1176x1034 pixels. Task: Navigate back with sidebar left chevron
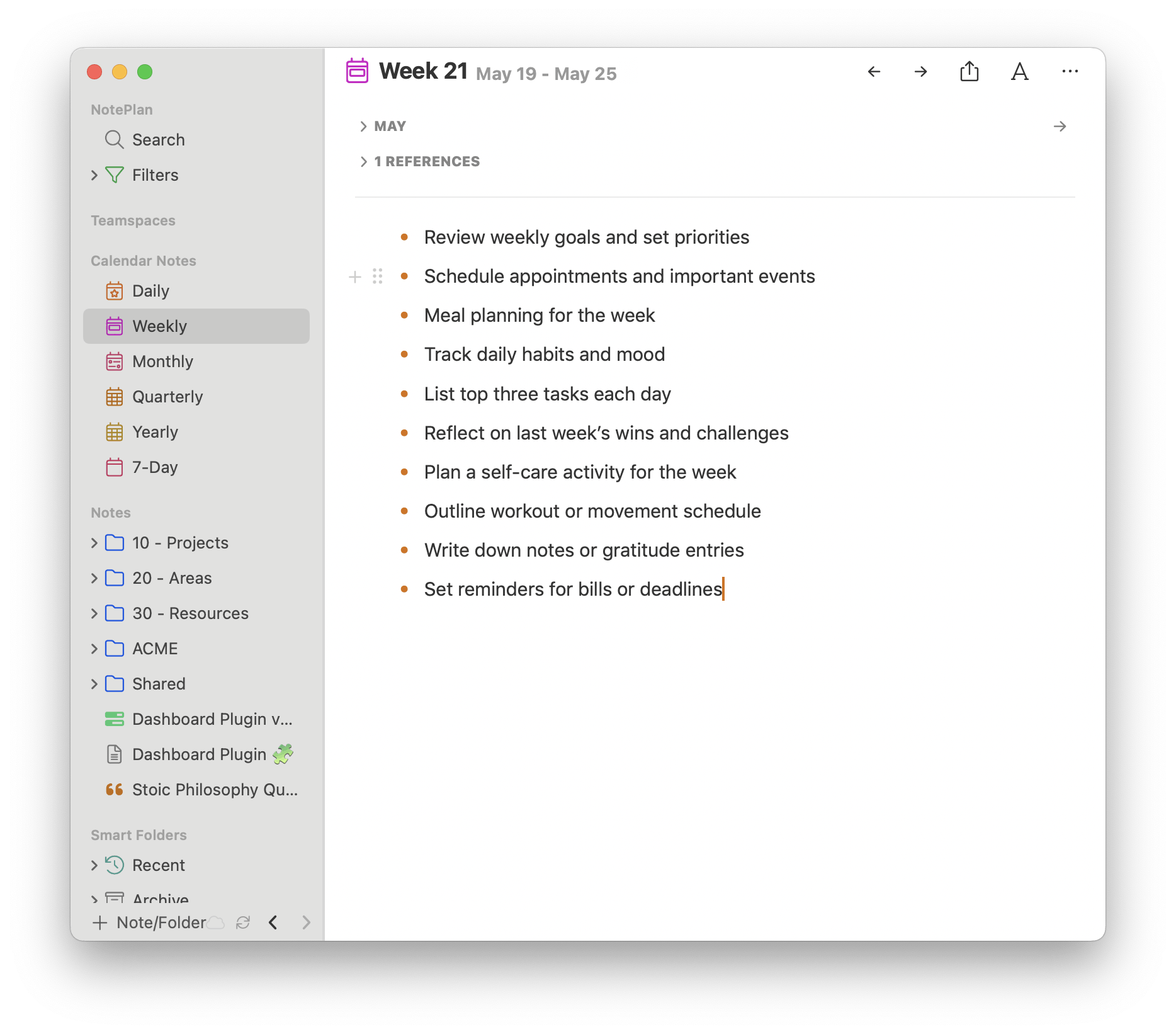pos(273,923)
